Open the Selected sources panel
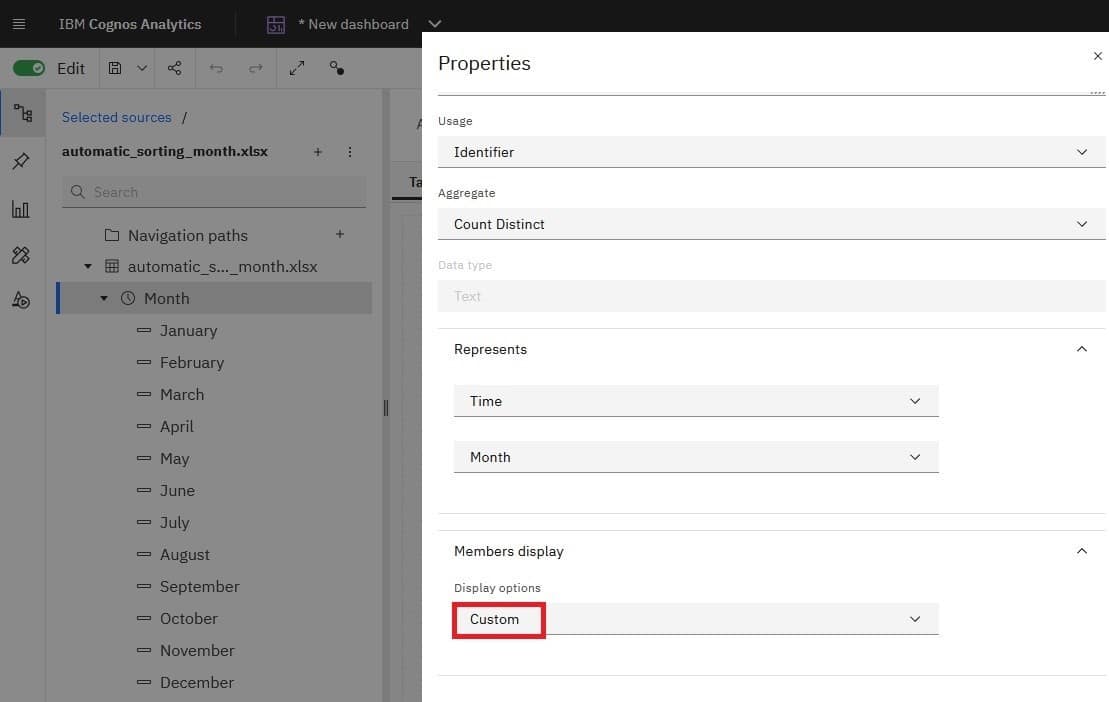Image resolution: width=1109 pixels, height=702 pixels. [x=22, y=113]
